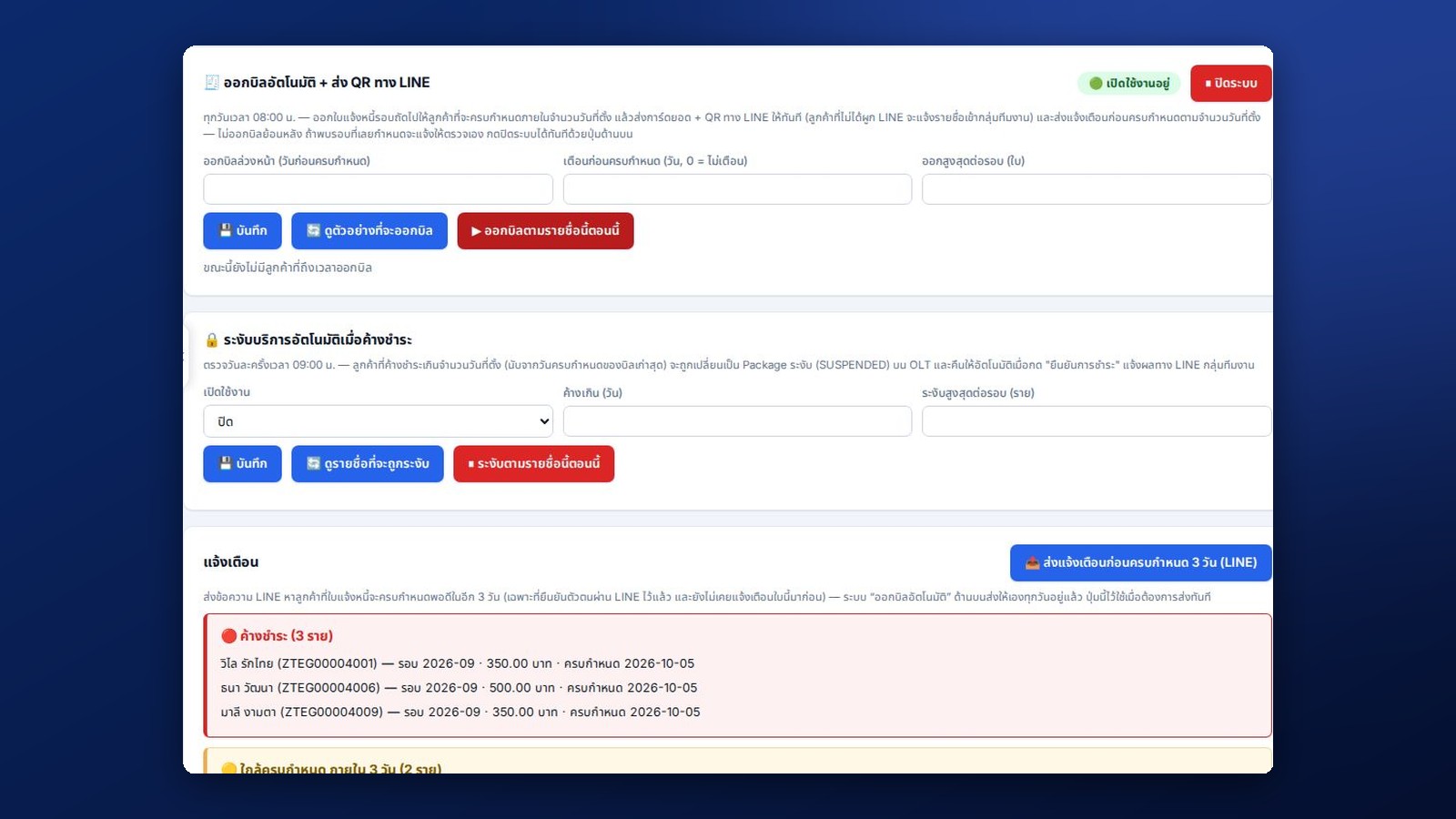Focus the ระงับสูงสุดต่อรอบ (ราย) input field
The width and height of the screenshot is (1456, 819).
coord(1097,421)
